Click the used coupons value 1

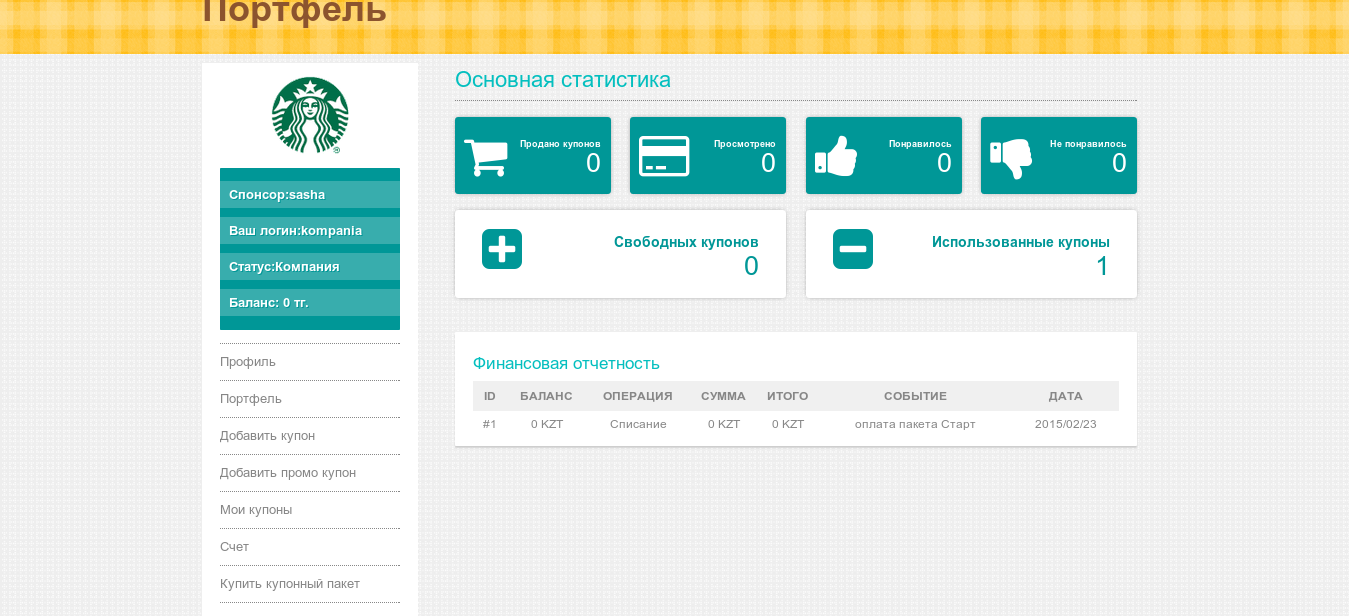(x=1103, y=267)
